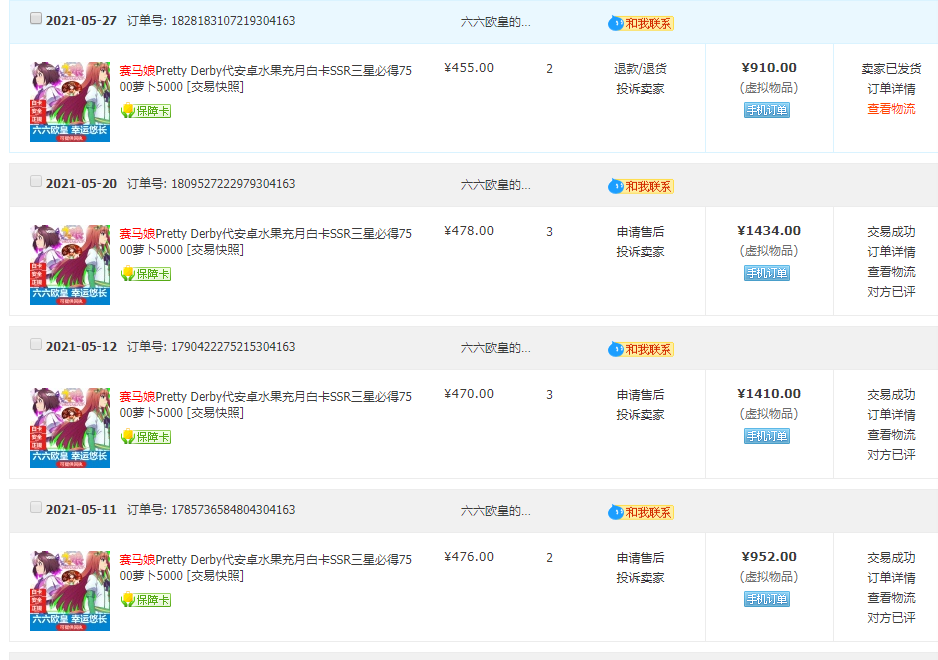938x660 pixels.
Task: Click order number 1785736584804304163
Action: click(x=233, y=510)
